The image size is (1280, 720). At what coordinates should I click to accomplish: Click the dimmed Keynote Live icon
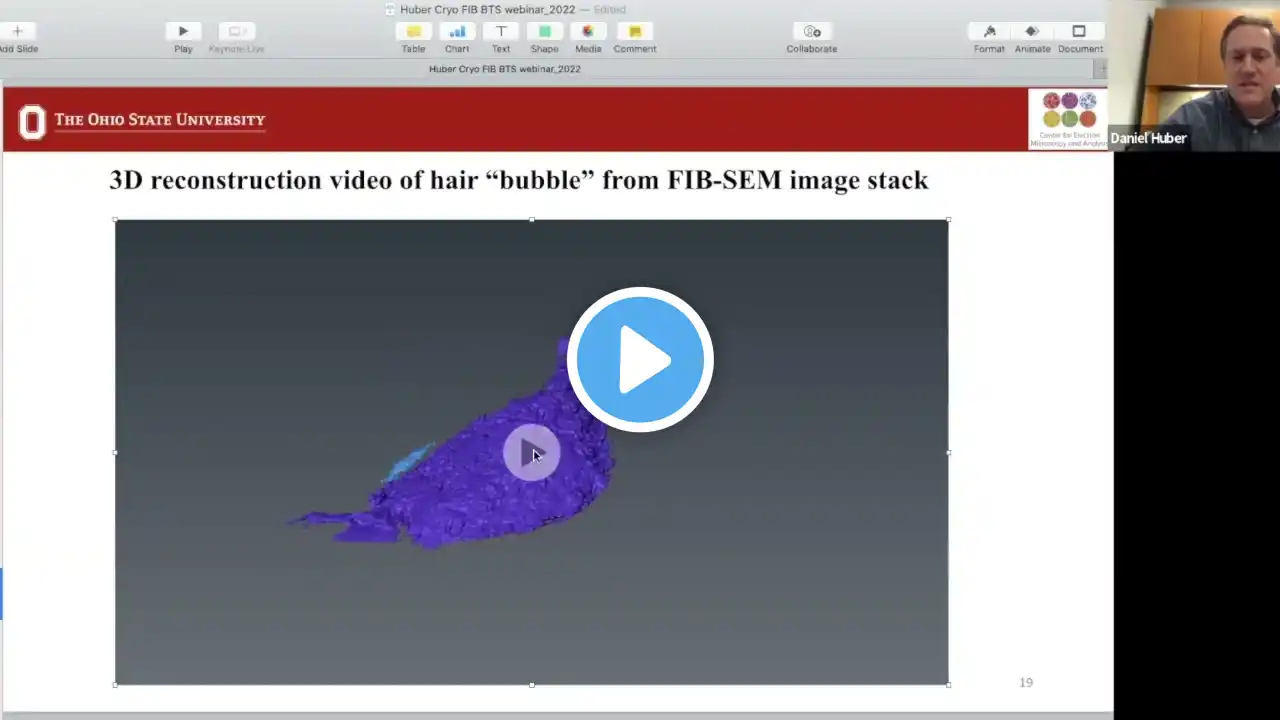(x=236, y=31)
